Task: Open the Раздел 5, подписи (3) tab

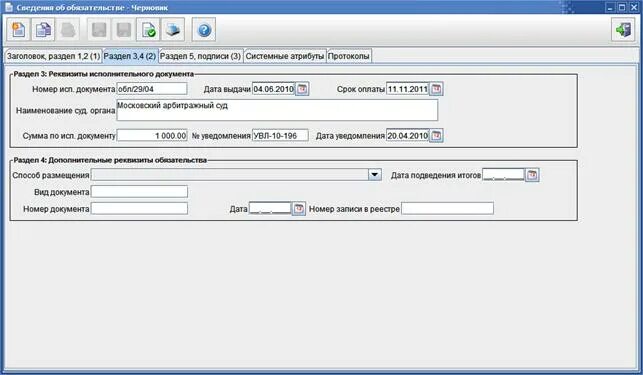Action: pos(200,56)
